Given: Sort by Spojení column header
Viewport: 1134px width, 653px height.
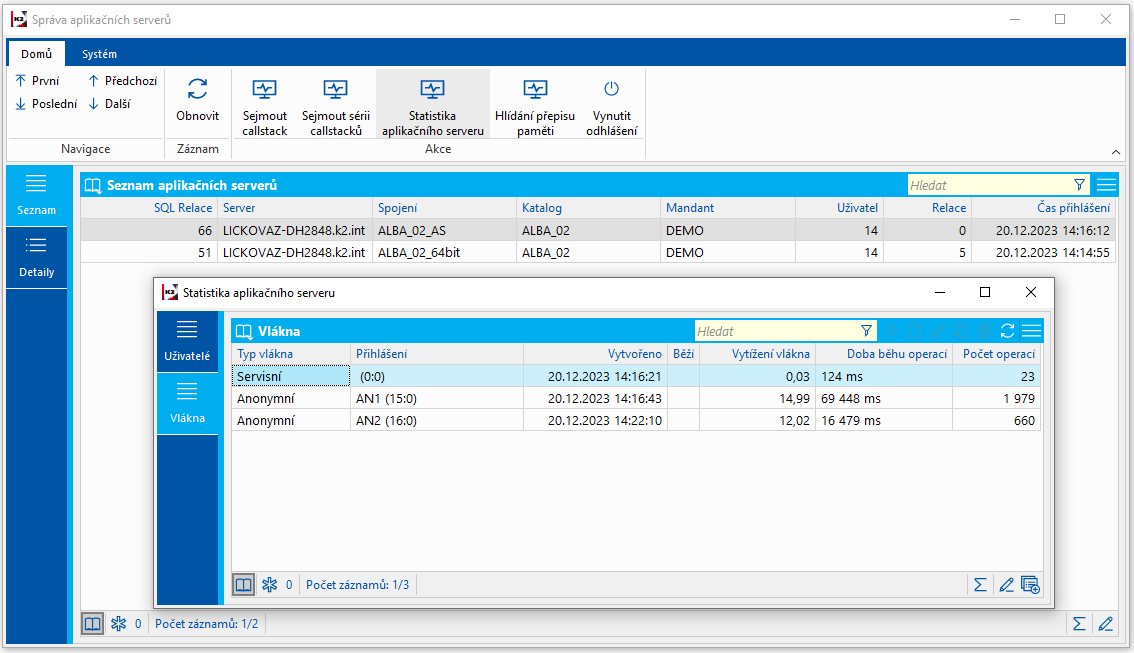Looking at the screenshot, I should click(444, 208).
